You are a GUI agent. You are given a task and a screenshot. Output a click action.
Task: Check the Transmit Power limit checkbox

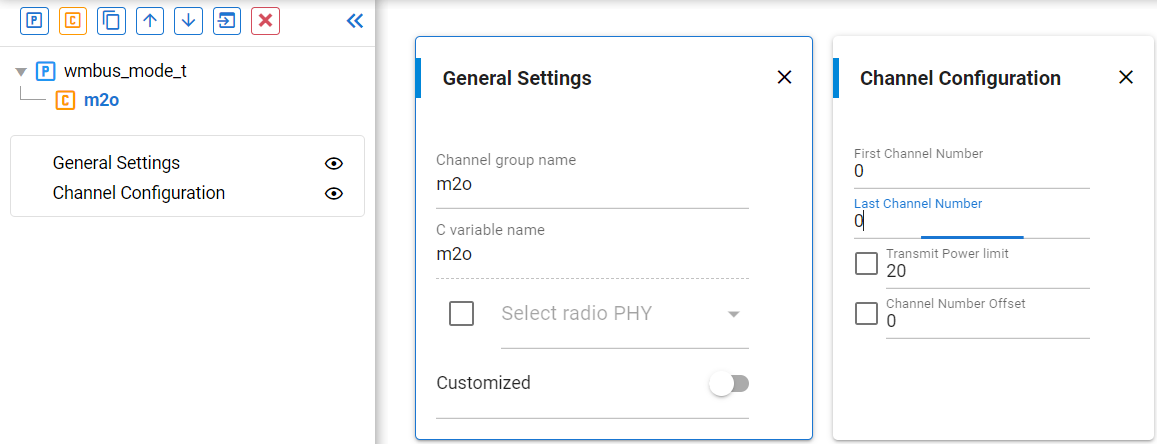[867, 264]
